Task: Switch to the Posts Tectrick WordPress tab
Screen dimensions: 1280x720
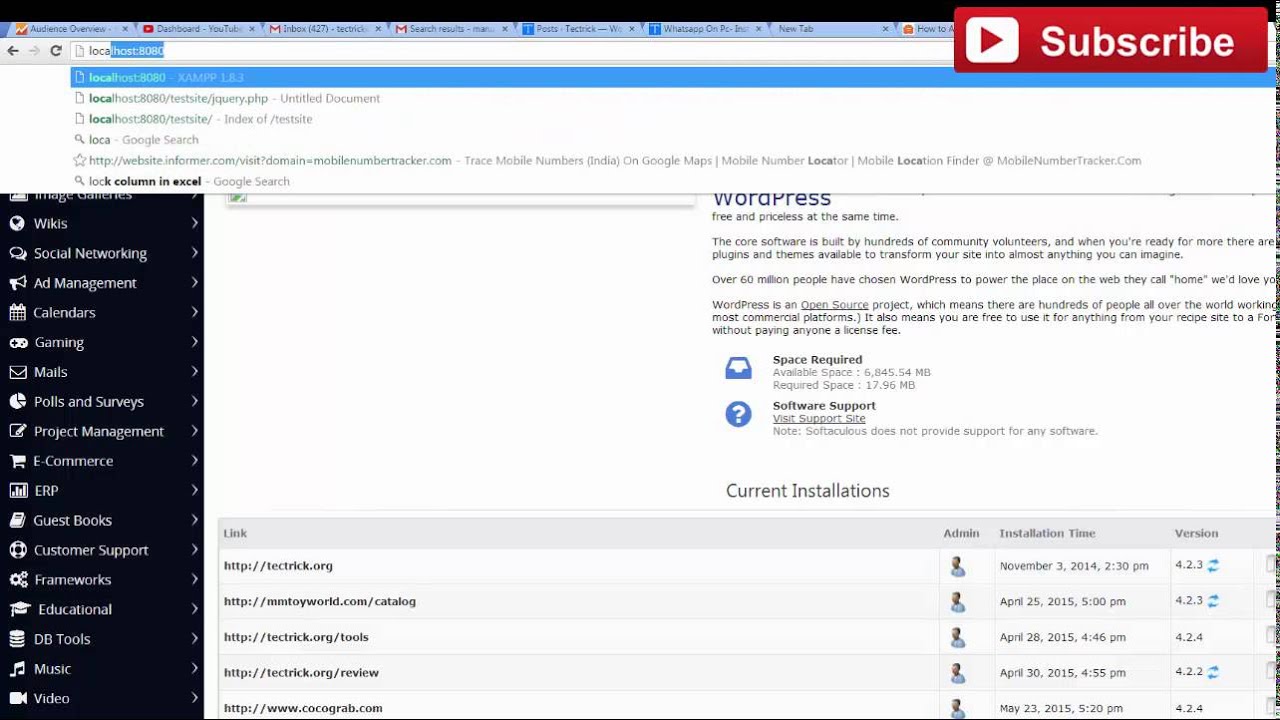Action: click(577, 29)
